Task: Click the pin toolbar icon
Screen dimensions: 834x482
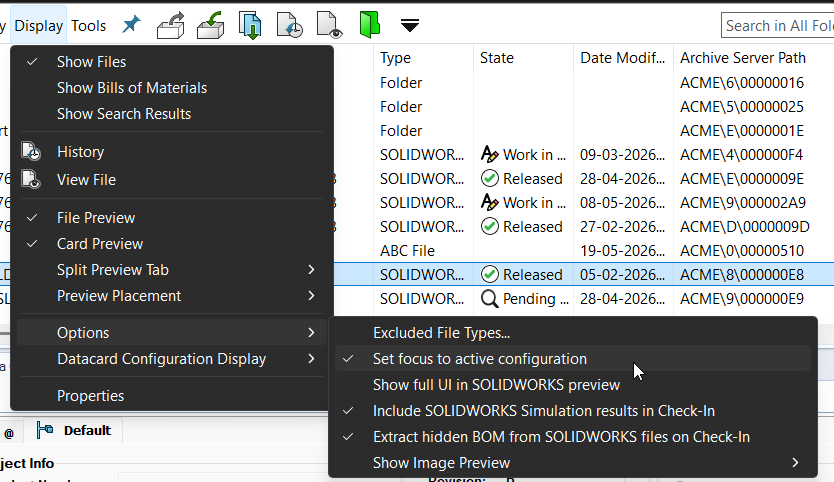Action: click(131, 24)
